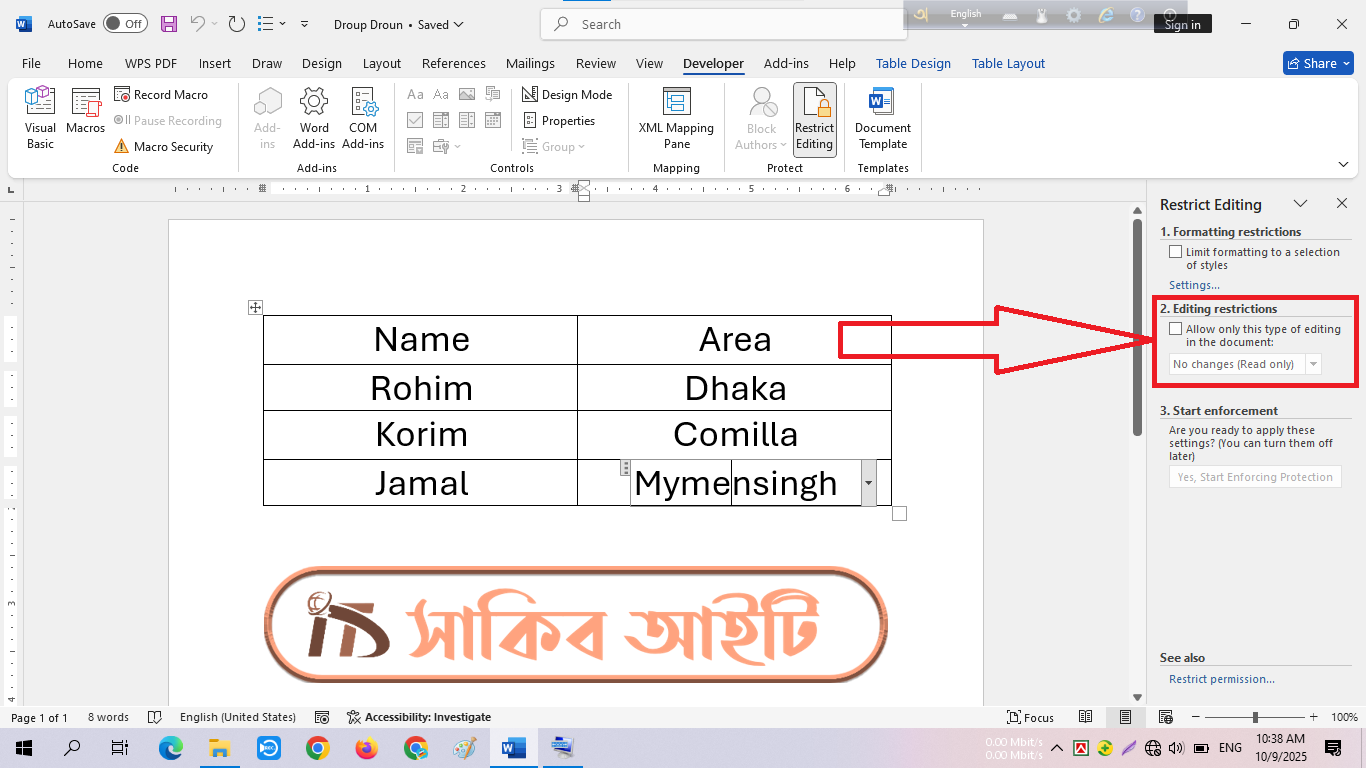Open the Visual Basic editor
Image resolution: width=1366 pixels, height=768 pixels.
pos(40,118)
